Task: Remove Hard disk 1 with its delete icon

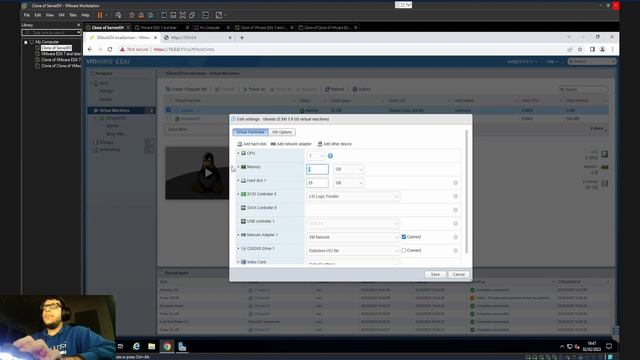Action: click(x=456, y=183)
